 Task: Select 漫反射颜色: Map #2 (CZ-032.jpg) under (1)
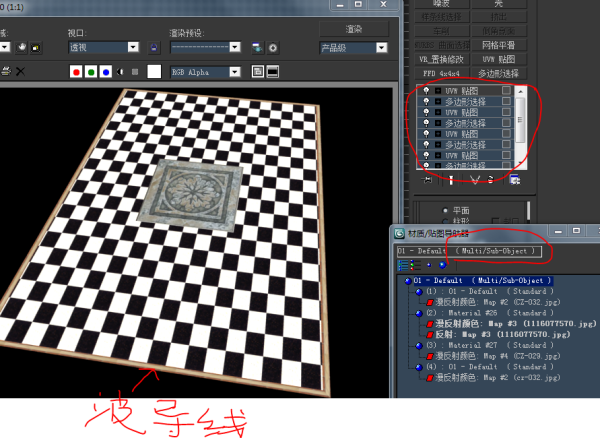point(497,302)
